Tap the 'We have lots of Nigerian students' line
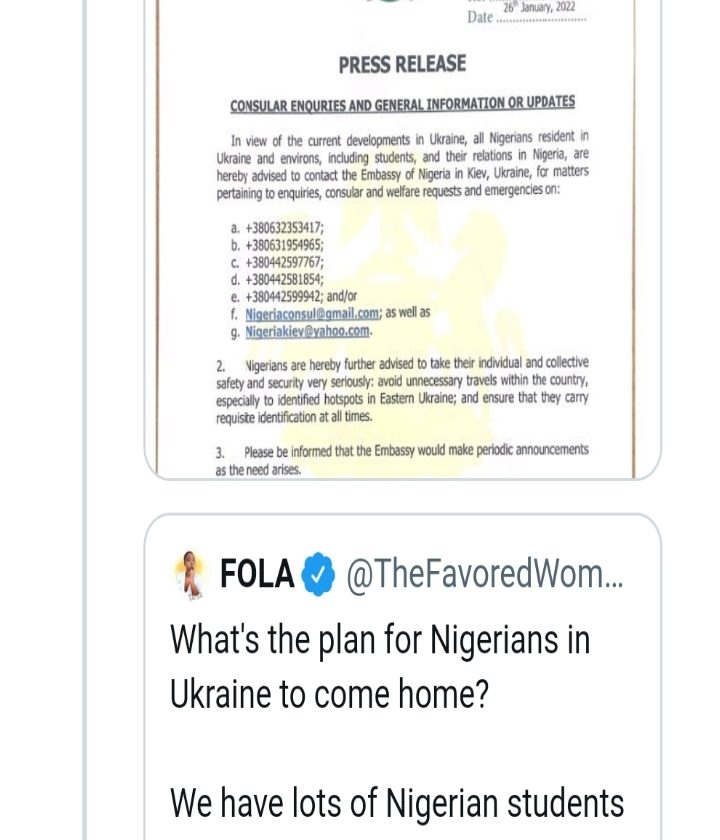This screenshot has width=720, height=840. click(397, 802)
